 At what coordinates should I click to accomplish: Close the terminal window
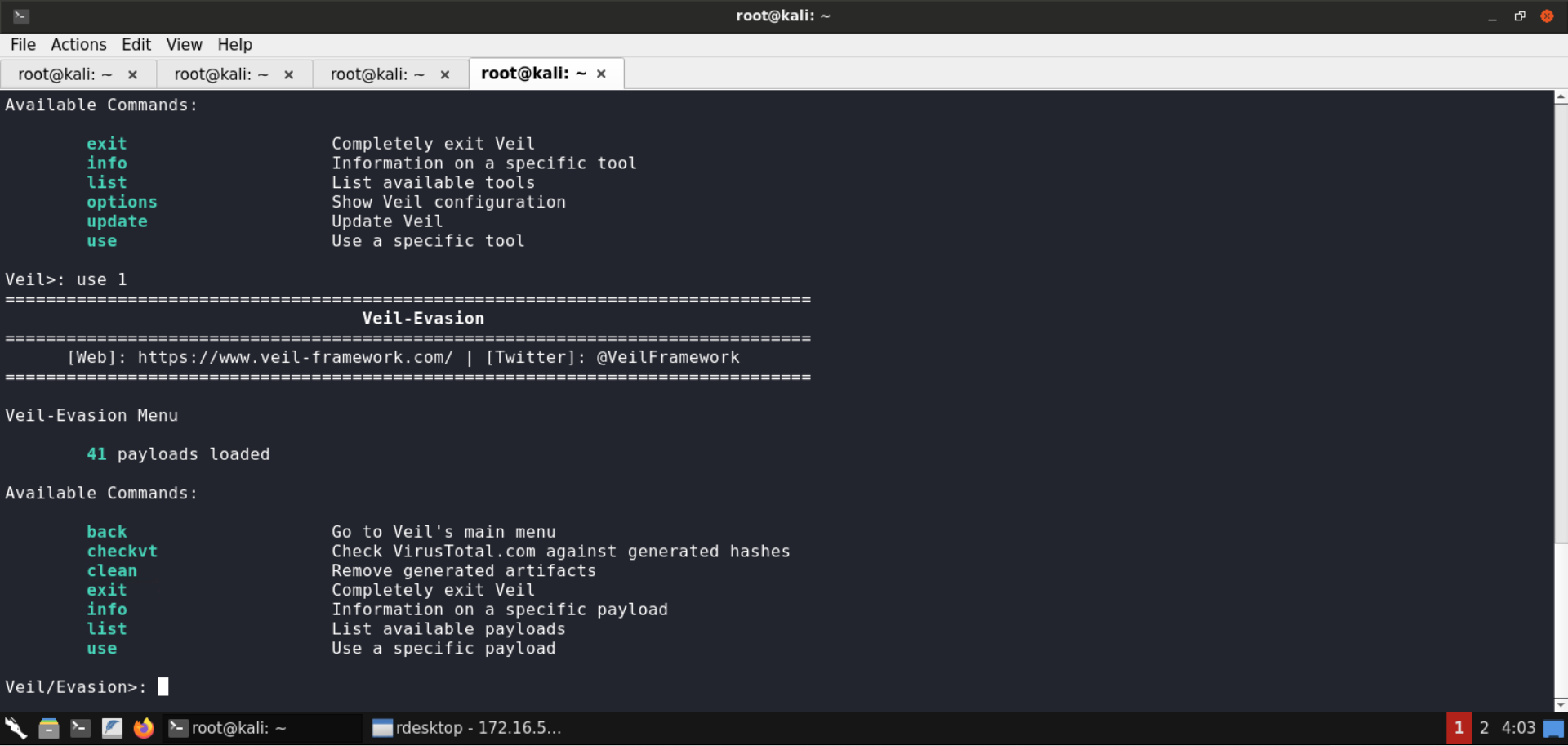coord(1547,16)
